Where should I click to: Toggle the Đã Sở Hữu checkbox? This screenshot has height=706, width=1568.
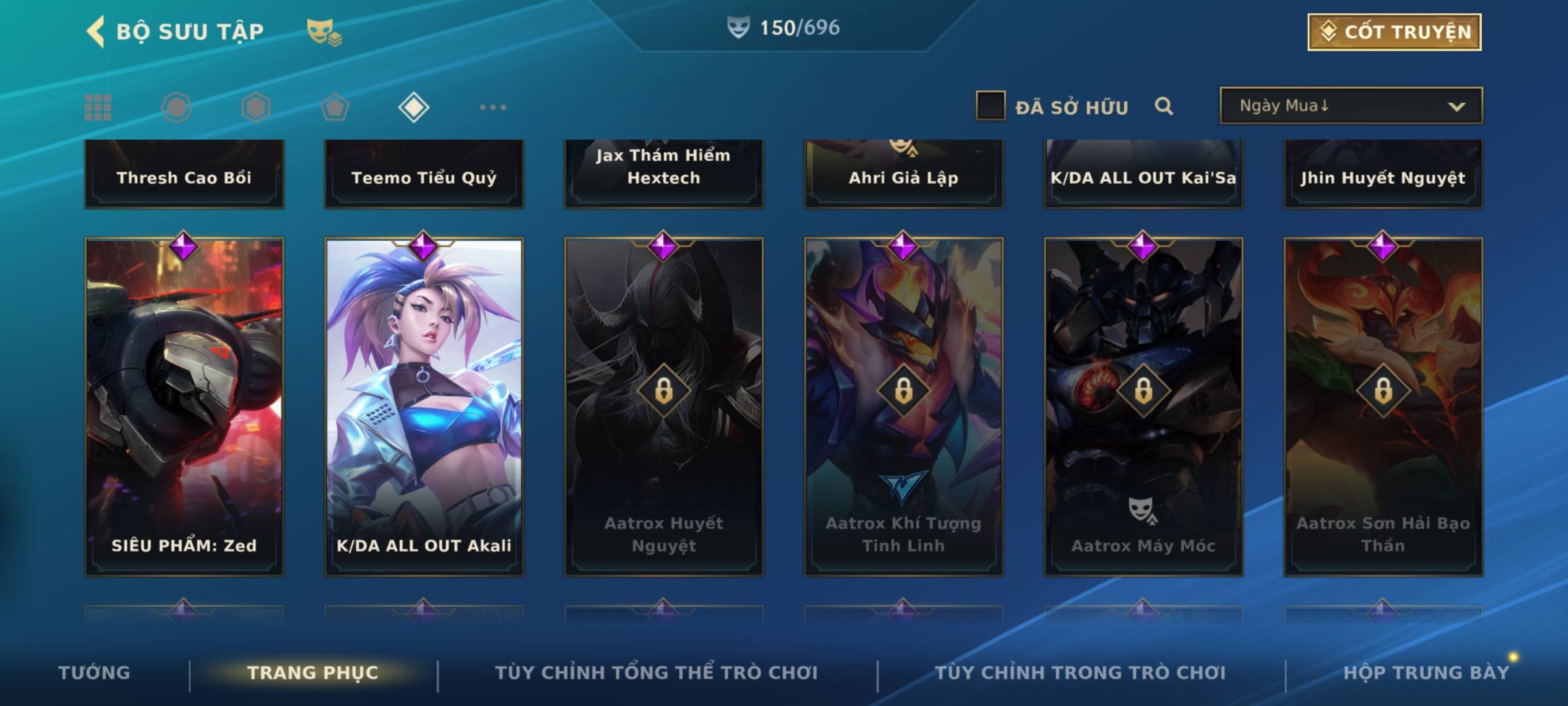[990, 106]
